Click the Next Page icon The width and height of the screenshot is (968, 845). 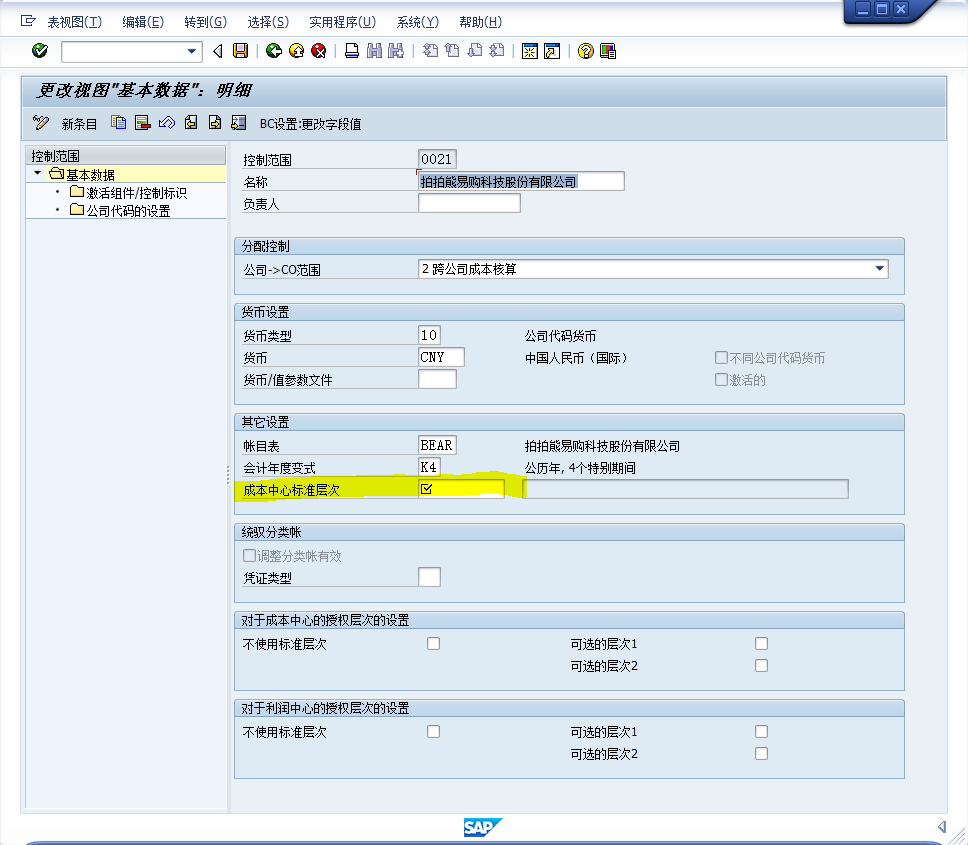click(x=475, y=51)
